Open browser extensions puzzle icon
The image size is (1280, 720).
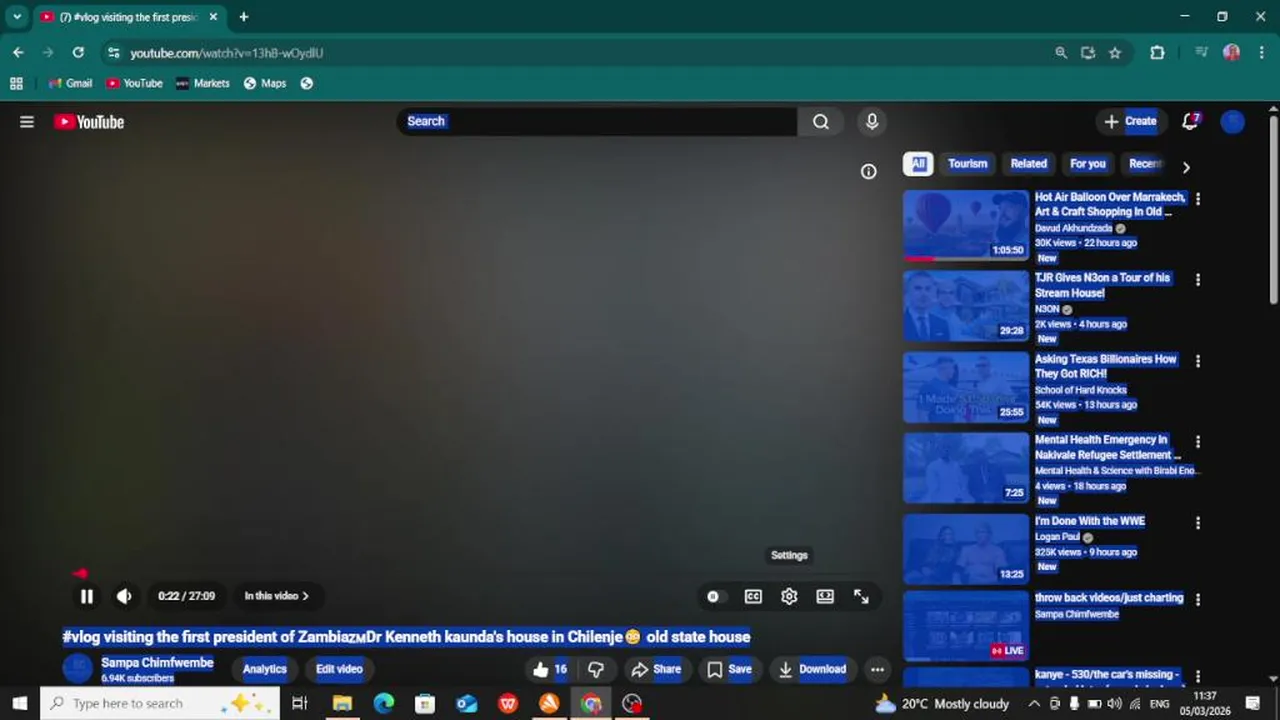pos(1157,53)
